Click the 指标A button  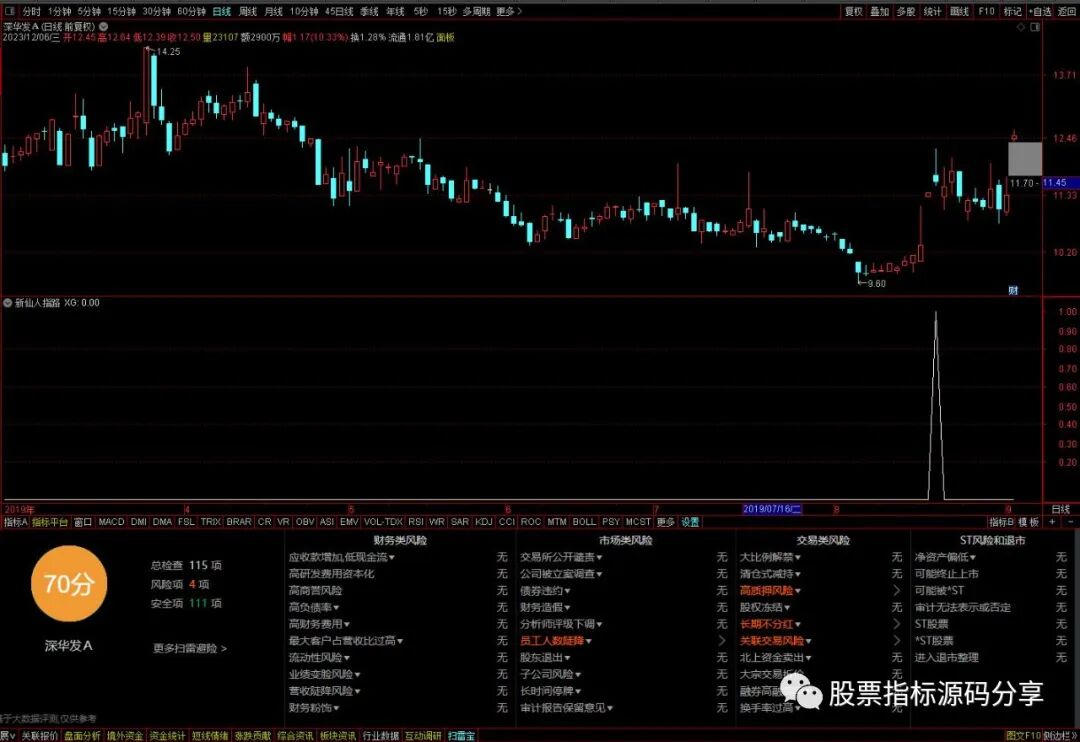pyautogui.click(x=16, y=522)
